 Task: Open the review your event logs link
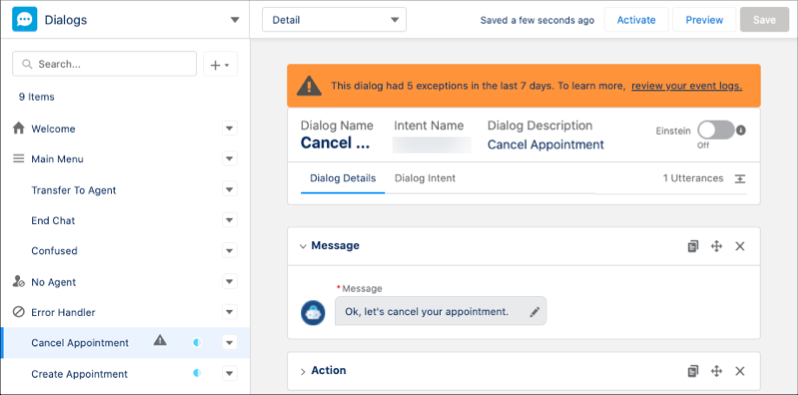pyautogui.click(x=687, y=86)
